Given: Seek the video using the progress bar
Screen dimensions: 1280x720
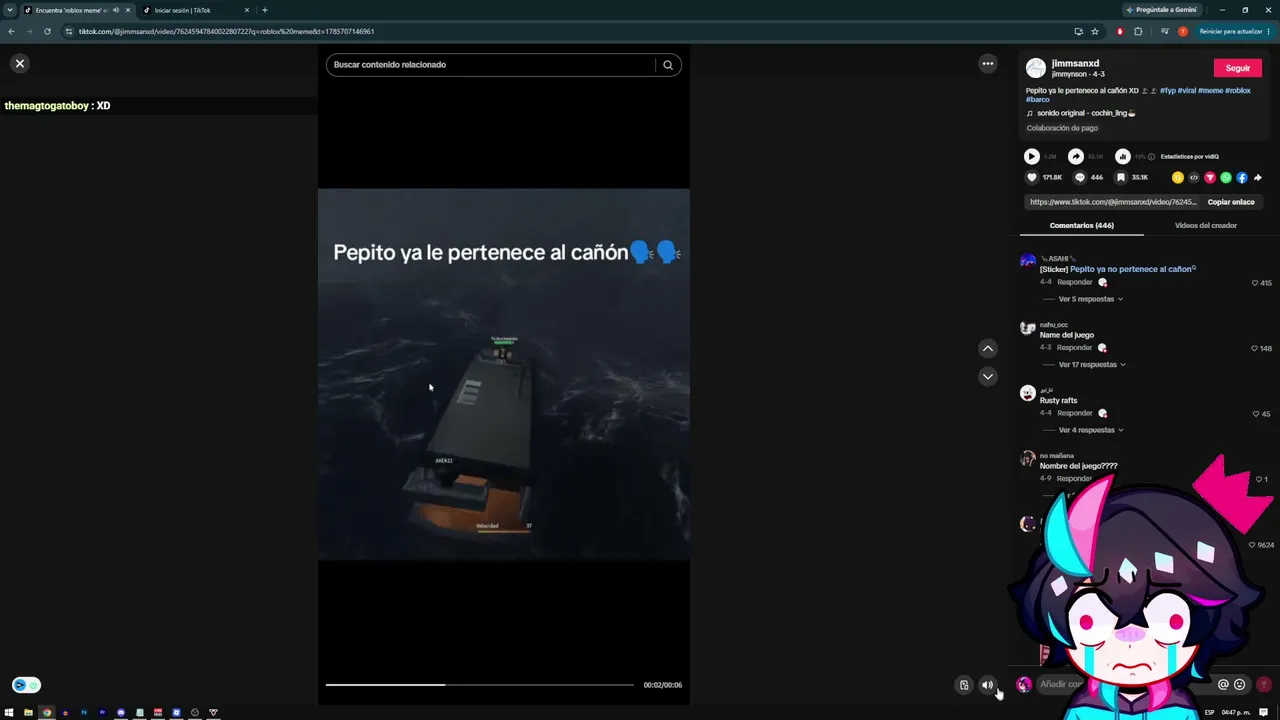Looking at the screenshot, I should pyautogui.click(x=480, y=685).
